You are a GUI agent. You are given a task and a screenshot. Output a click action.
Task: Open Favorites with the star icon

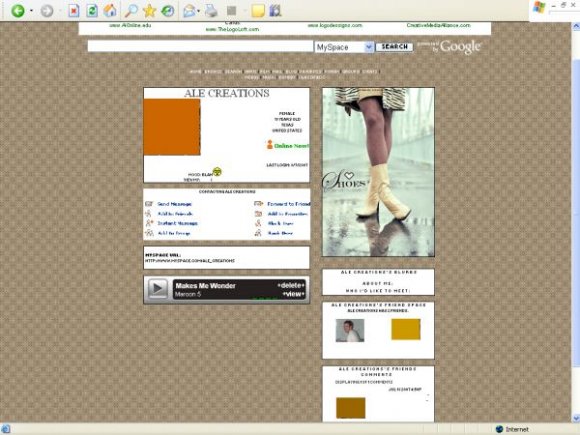tap(149, 11)
